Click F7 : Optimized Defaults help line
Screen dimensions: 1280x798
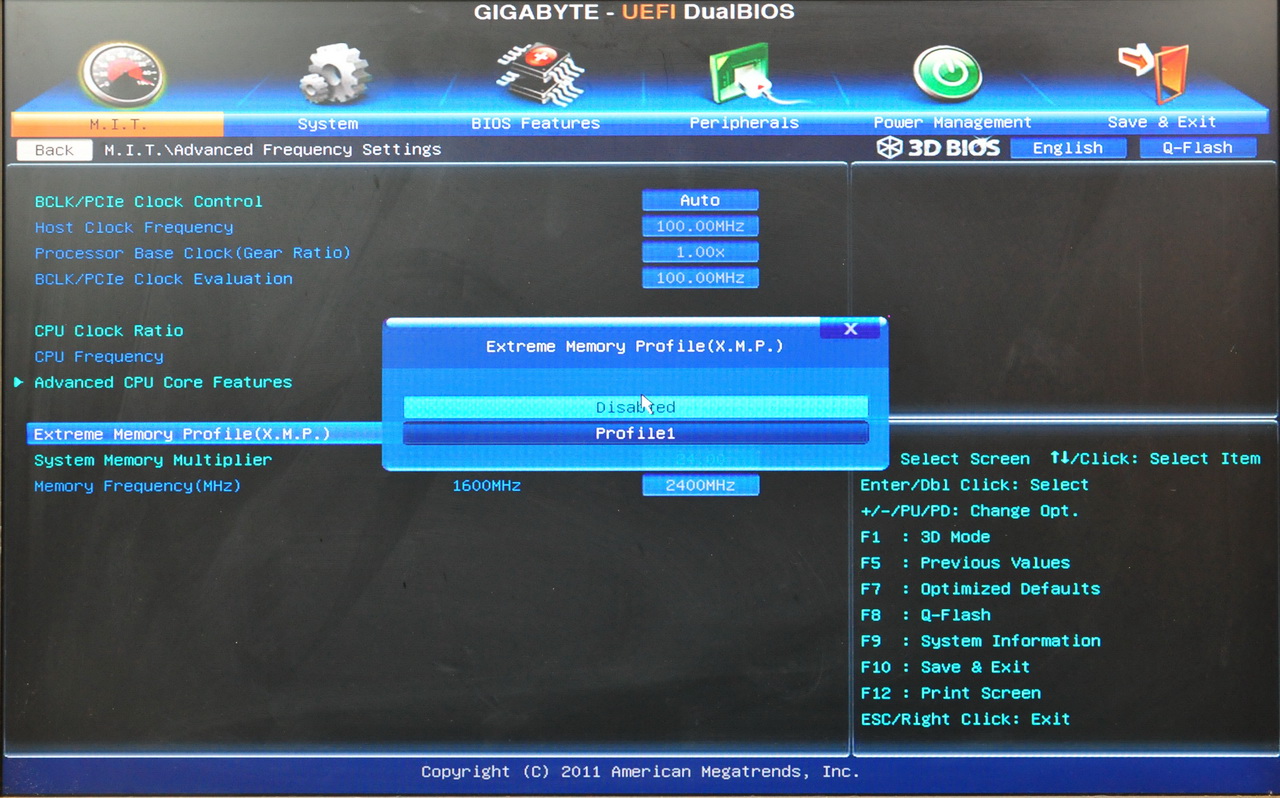point(980,589)
